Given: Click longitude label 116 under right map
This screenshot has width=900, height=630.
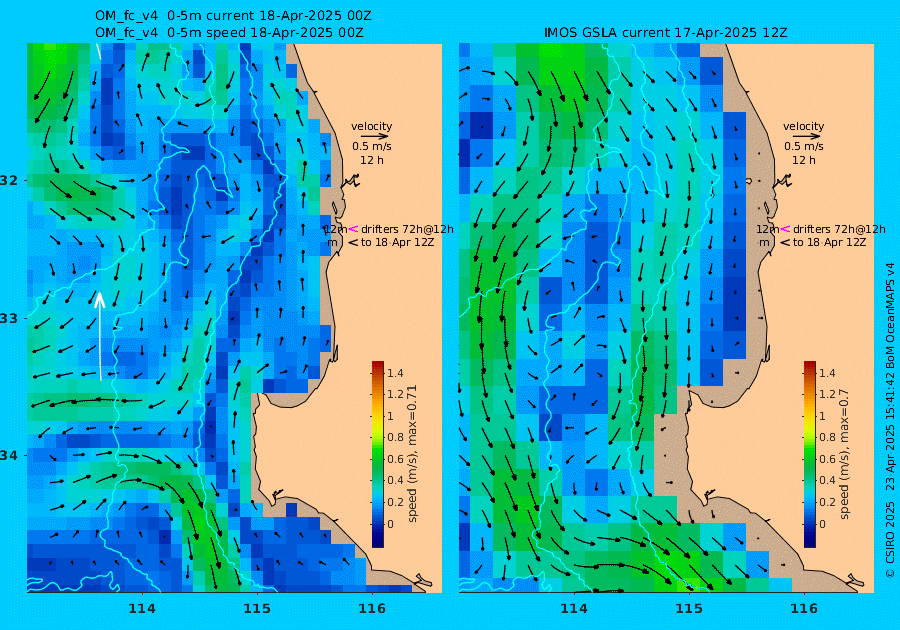Looking at the screenshot, I should point(804,609).
